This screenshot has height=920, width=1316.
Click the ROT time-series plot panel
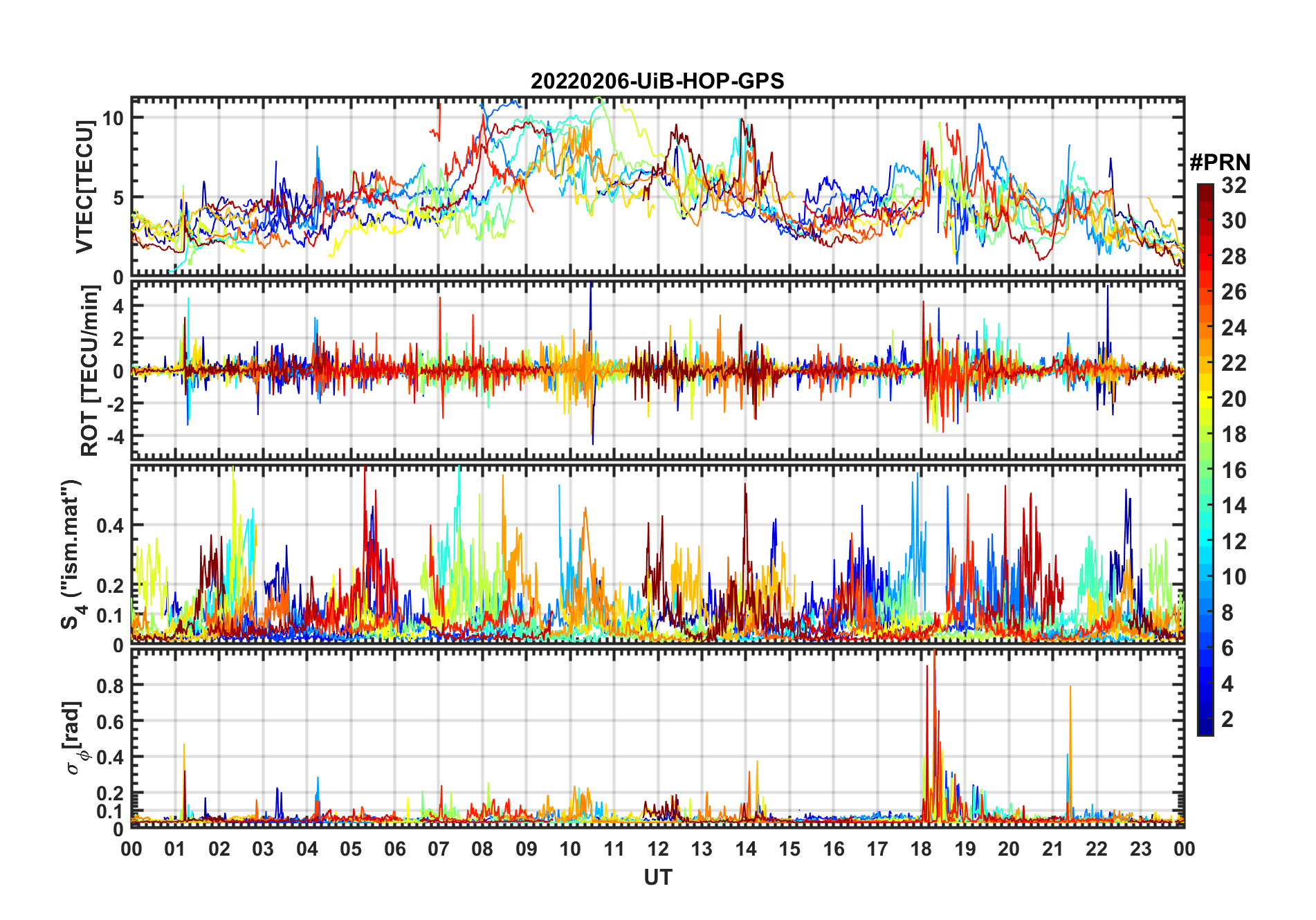tap(658, 369)
